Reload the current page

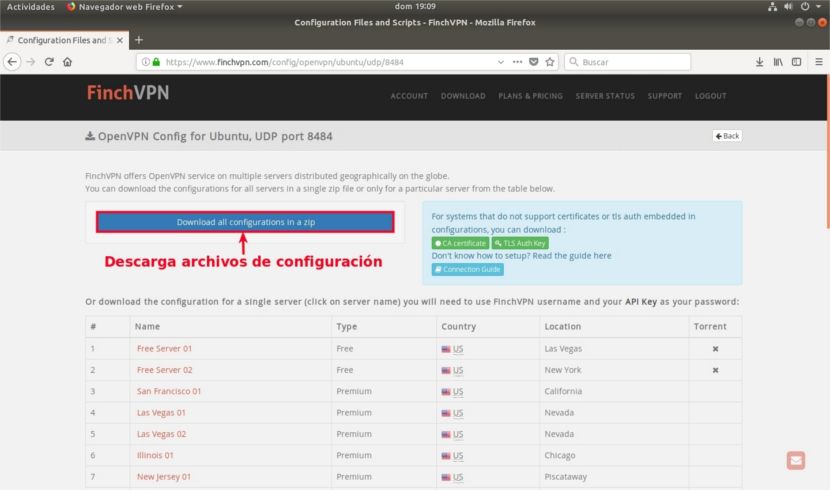[49, 62]
